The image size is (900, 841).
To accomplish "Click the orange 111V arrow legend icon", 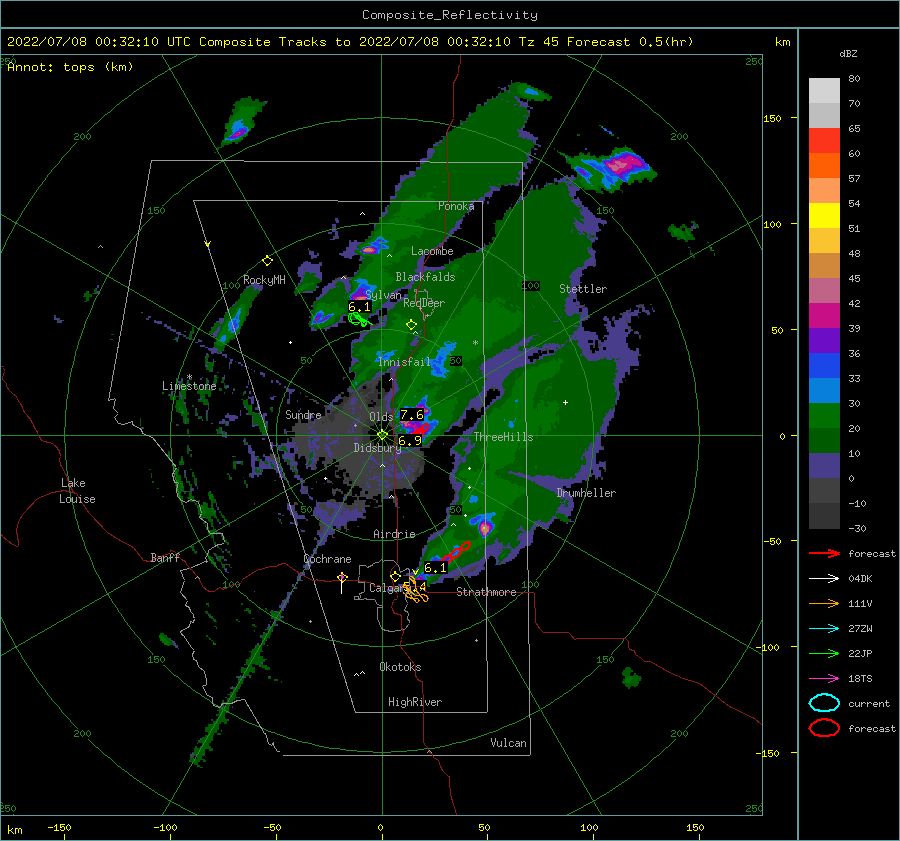I will click(x=824, y=603).
